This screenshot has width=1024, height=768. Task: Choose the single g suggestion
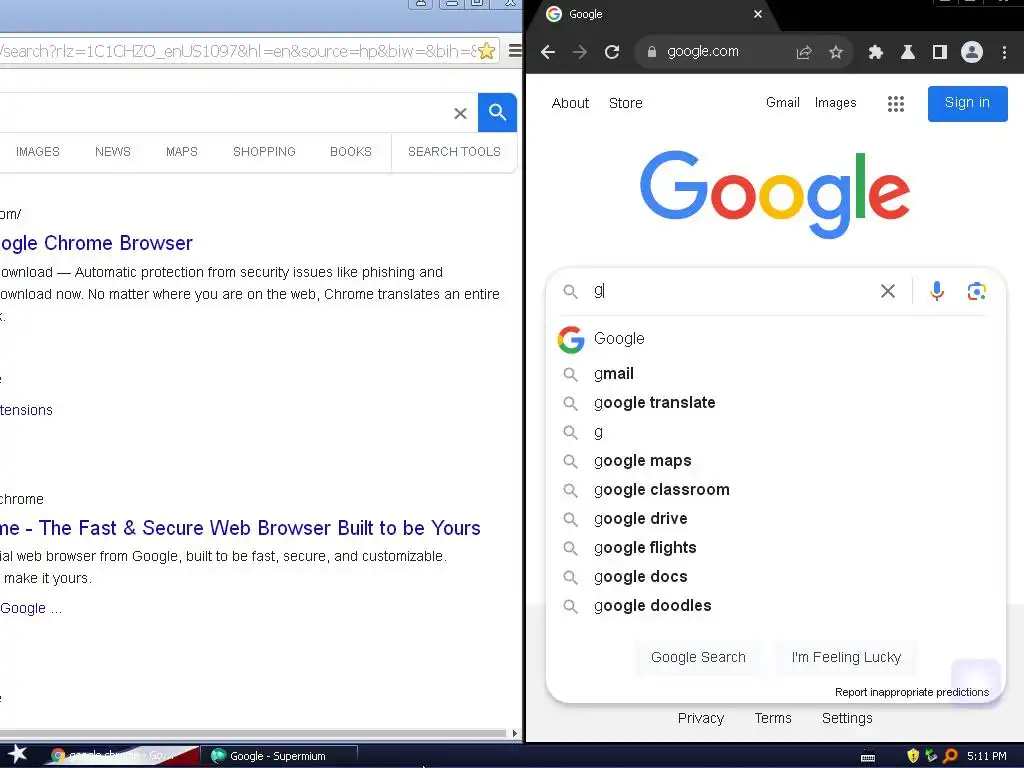click(775, 432)
